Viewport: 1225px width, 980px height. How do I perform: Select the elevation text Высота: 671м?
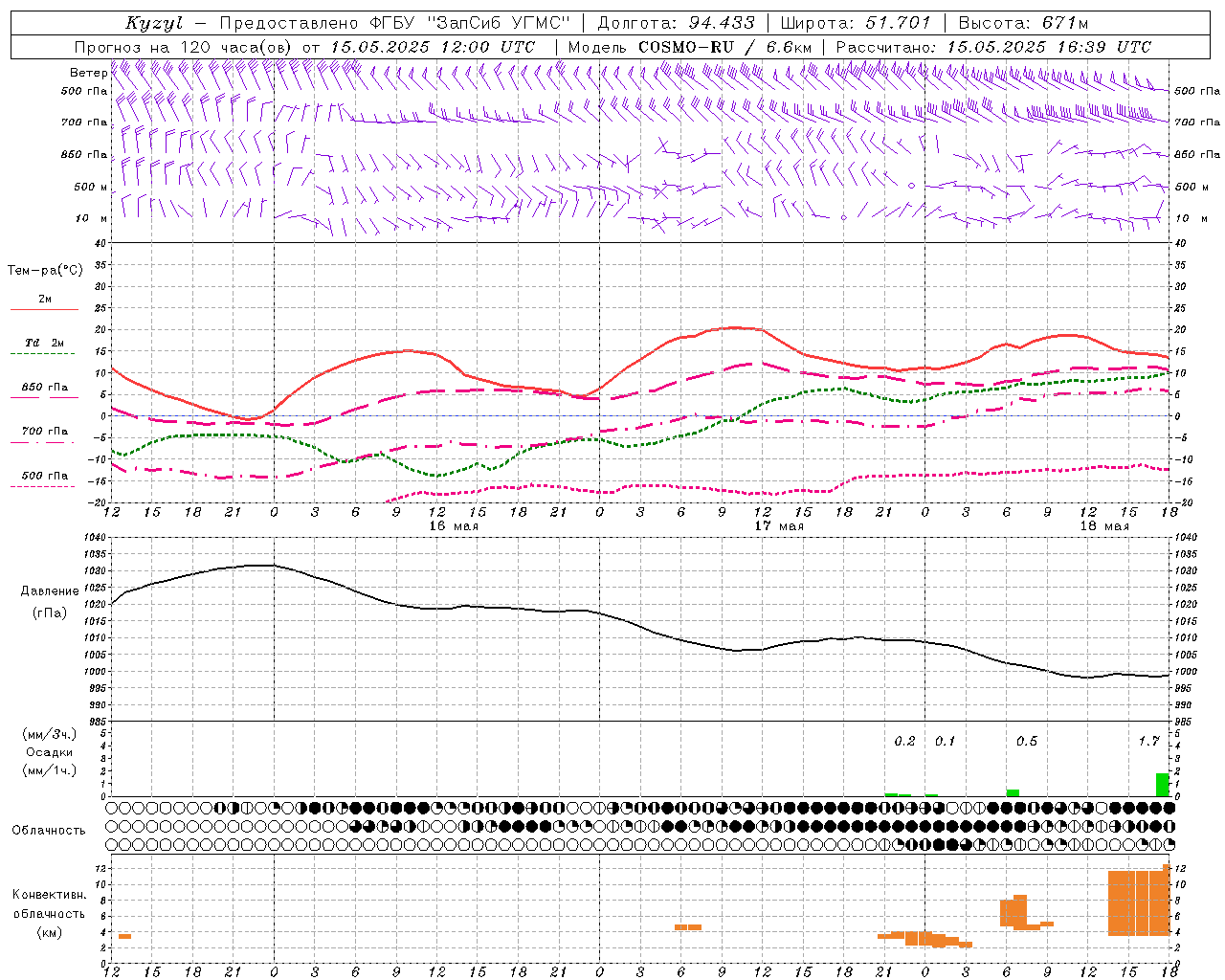(1024, 23)
